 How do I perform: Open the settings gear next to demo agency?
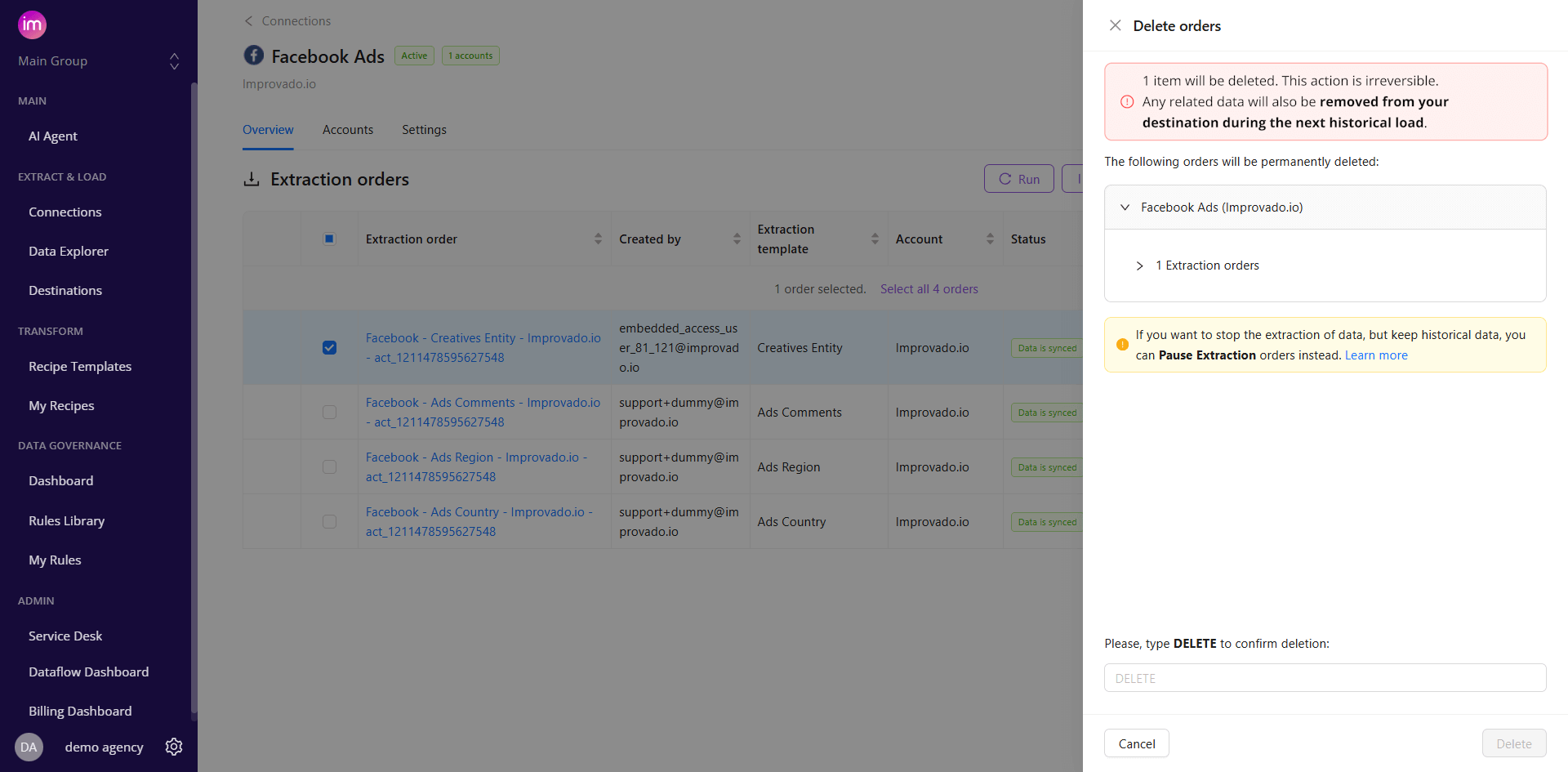tap(174, 747)
